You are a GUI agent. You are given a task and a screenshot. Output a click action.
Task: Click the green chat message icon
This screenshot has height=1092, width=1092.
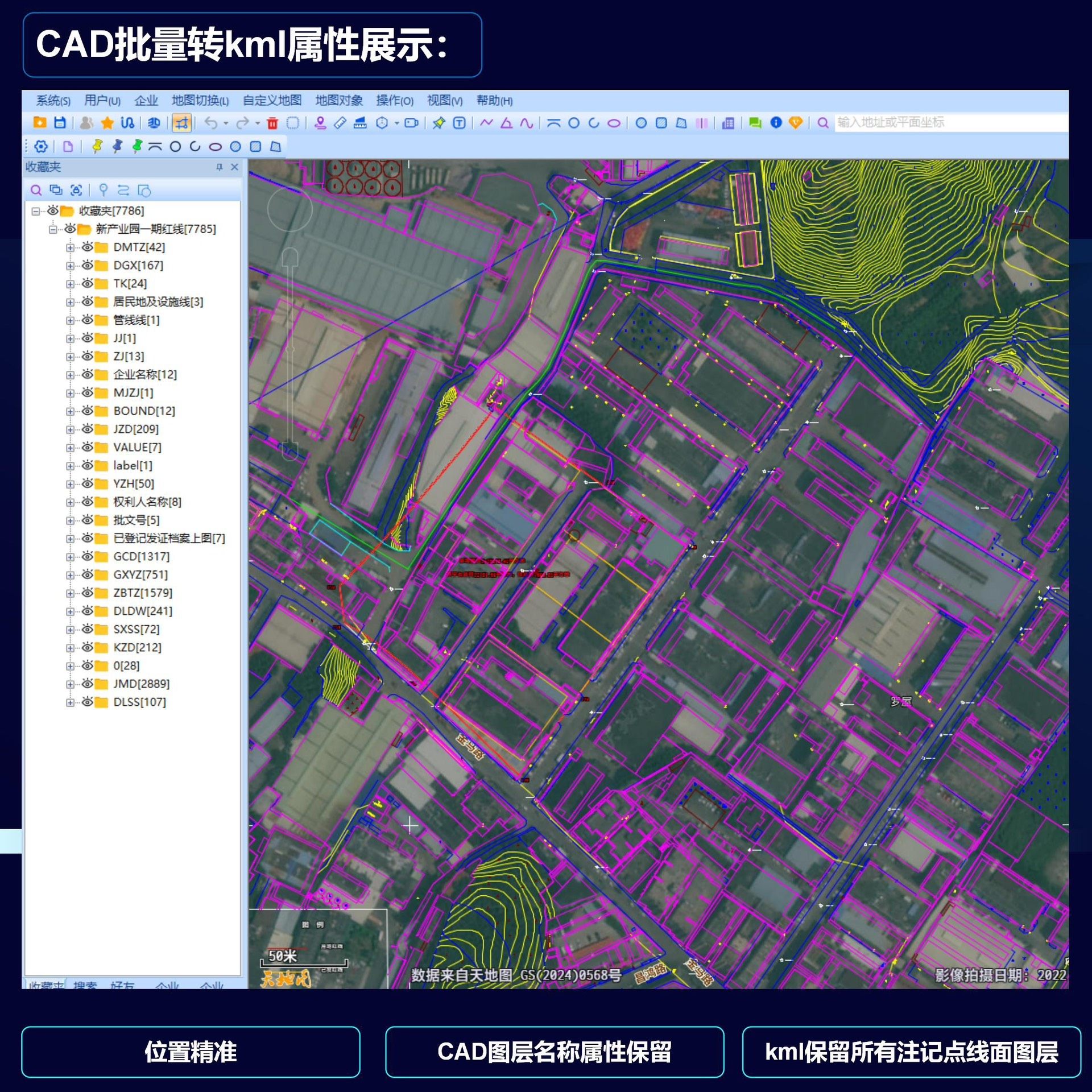755,123
